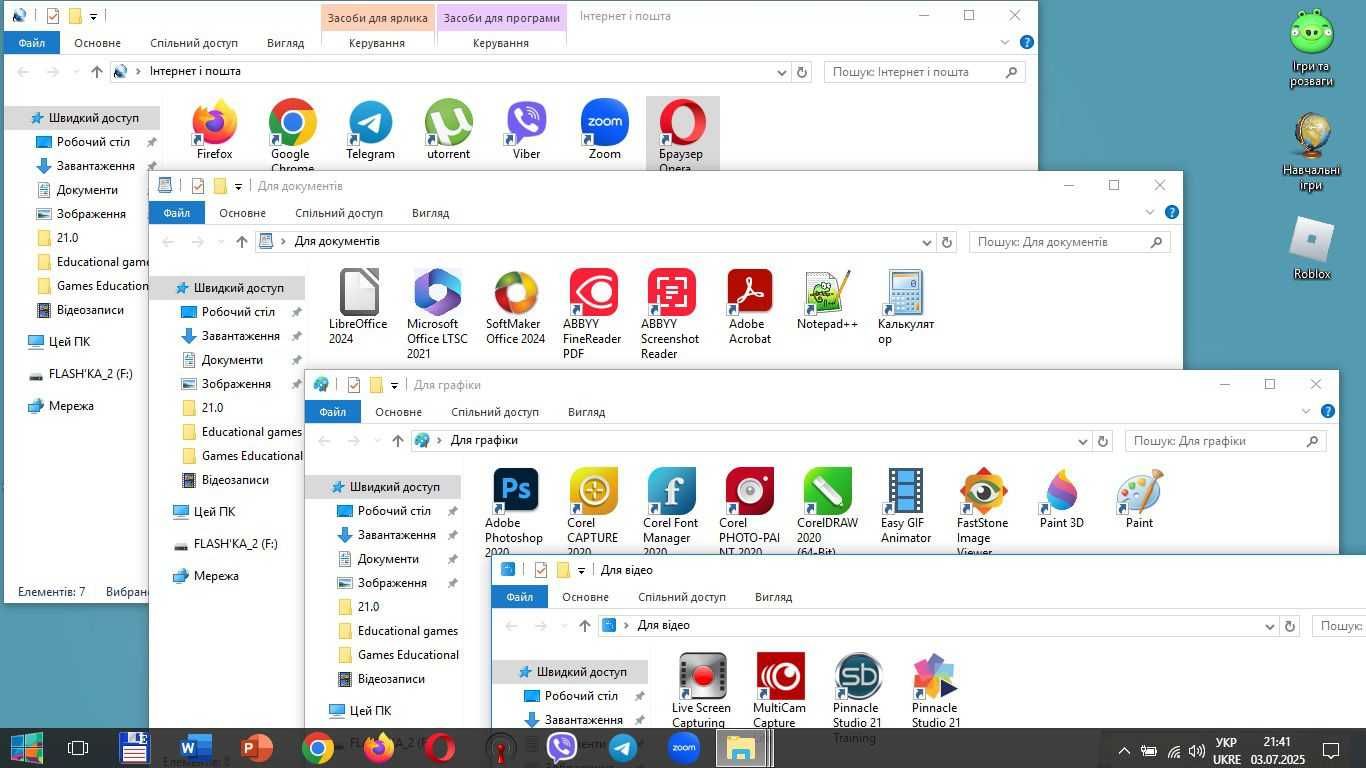This screenshot has height=768, width=1366.
Task: Open Help in the Для графіки window
Action: pyautogui.click(x=1328, y=411)
